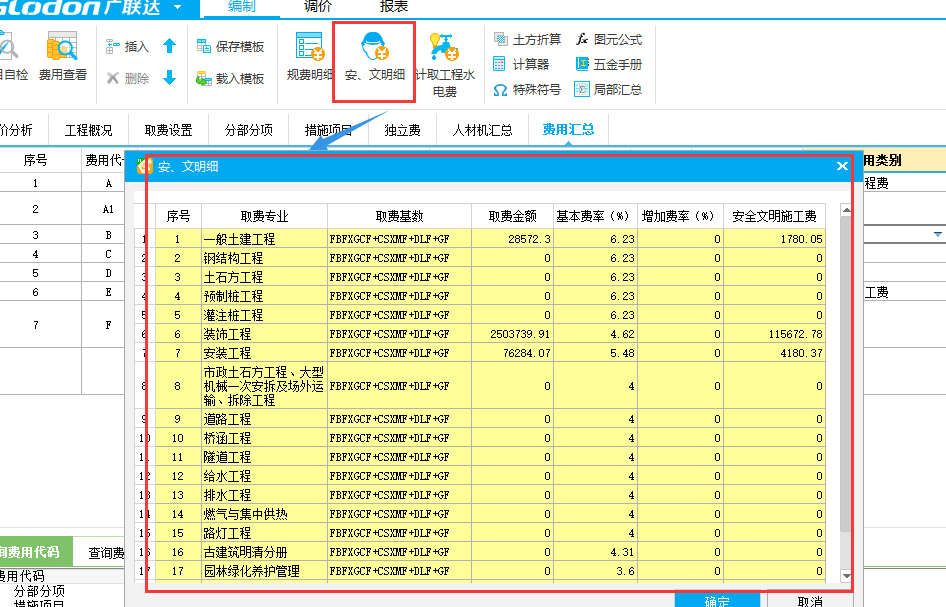
Task: Click 安全文明施工费 column header
Action: tap(774, 216)
